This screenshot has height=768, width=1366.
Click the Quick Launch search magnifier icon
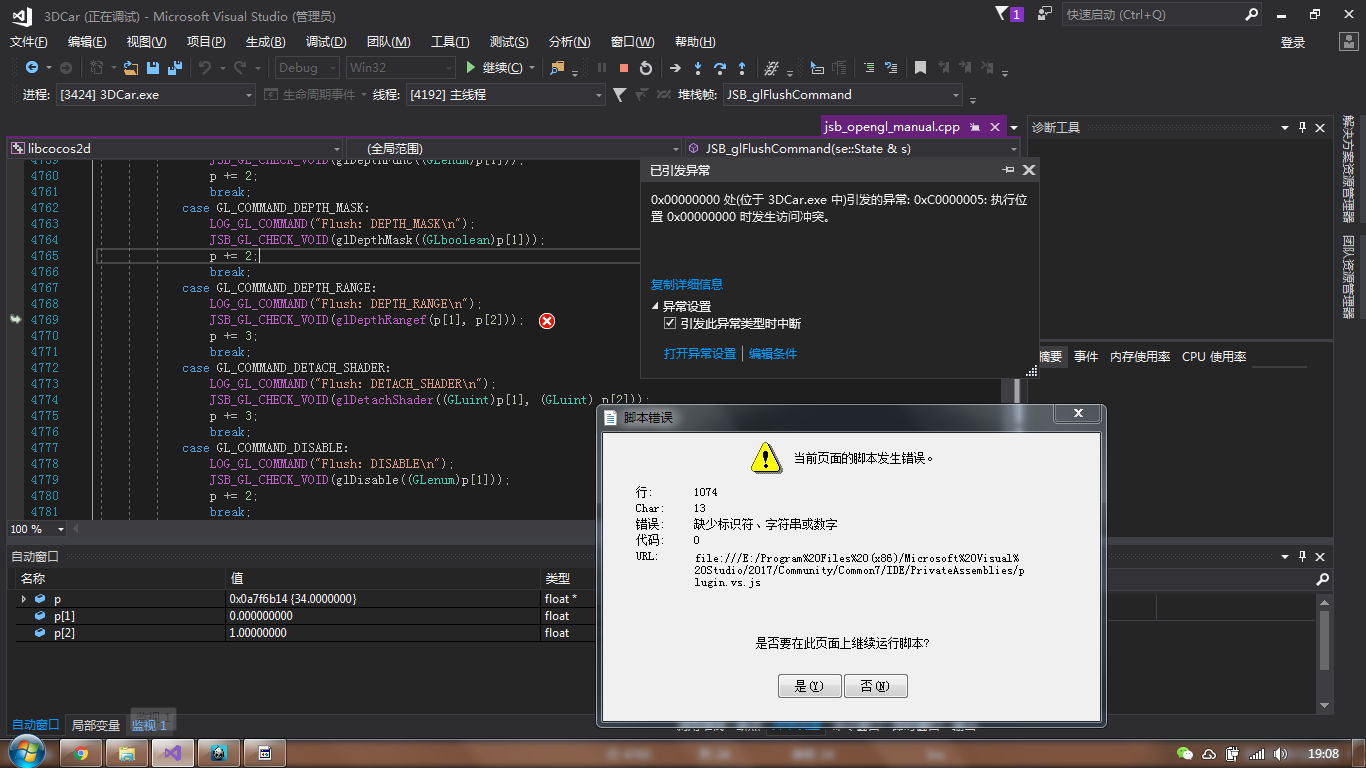click(x=1251, y=15)
